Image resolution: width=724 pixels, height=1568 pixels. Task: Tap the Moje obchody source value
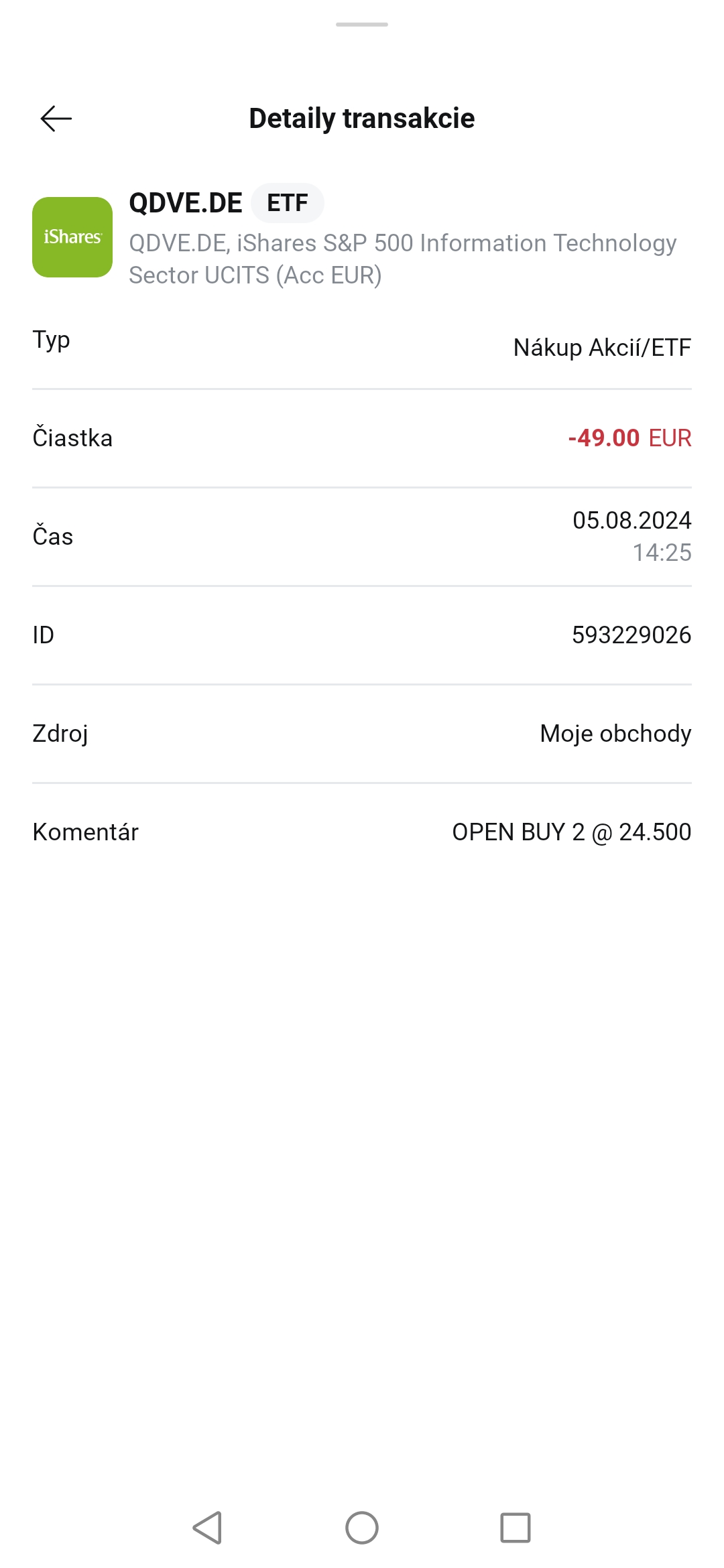615,734
